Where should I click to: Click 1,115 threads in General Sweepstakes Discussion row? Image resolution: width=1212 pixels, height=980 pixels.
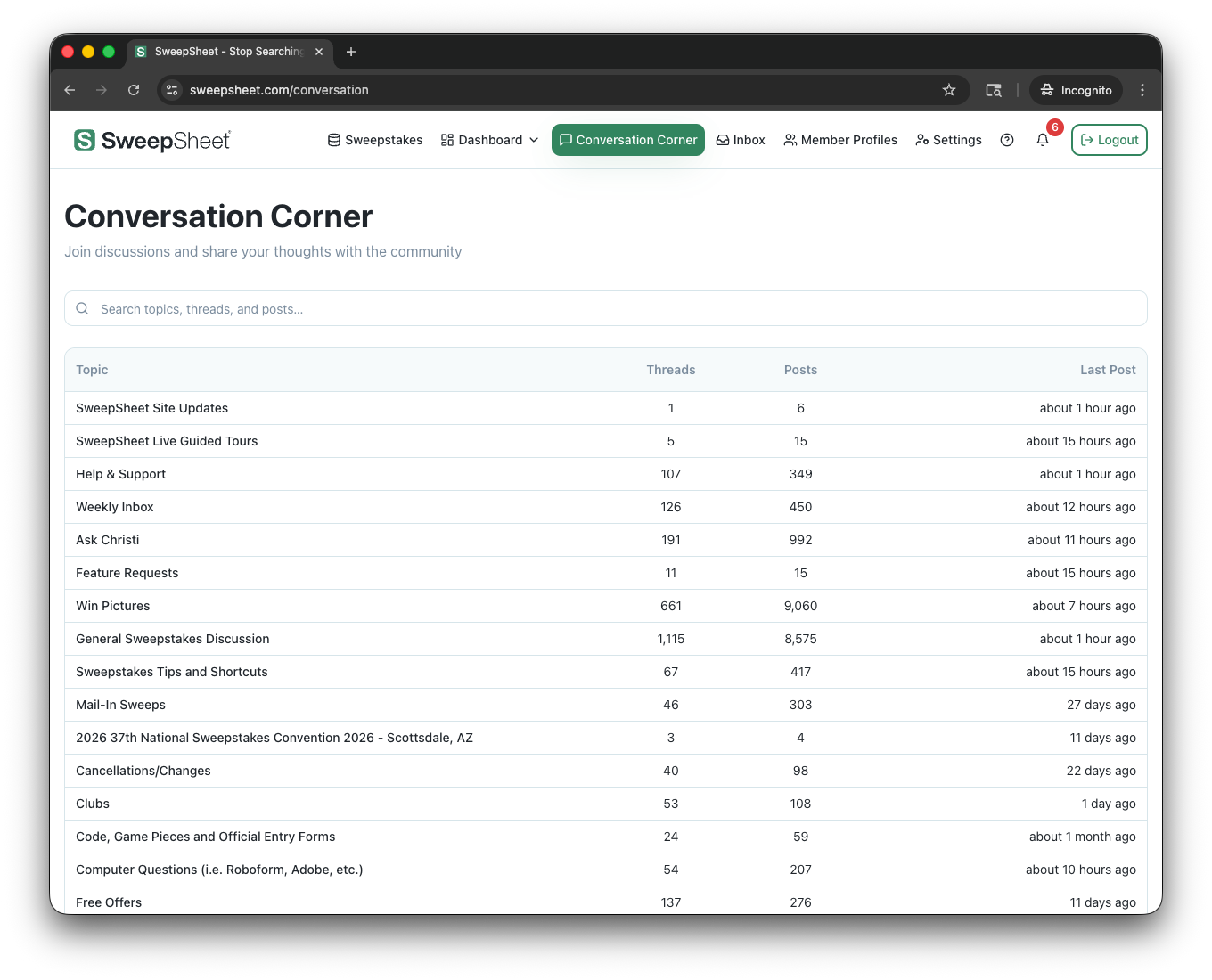point(670,639)
